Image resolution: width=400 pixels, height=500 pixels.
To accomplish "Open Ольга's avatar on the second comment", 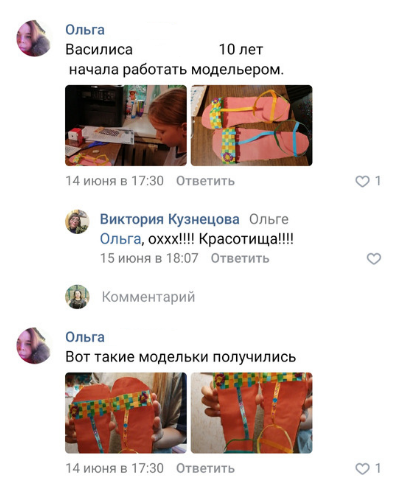I will [x=33, y=345].
